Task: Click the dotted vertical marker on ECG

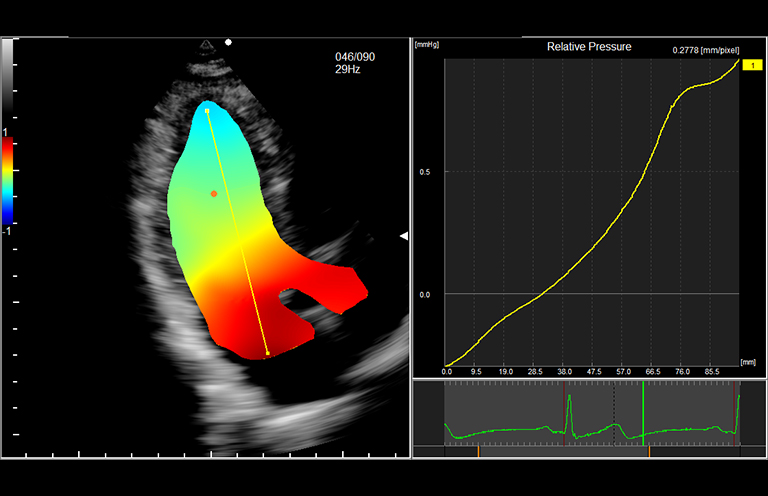Action: click(614, 415)
